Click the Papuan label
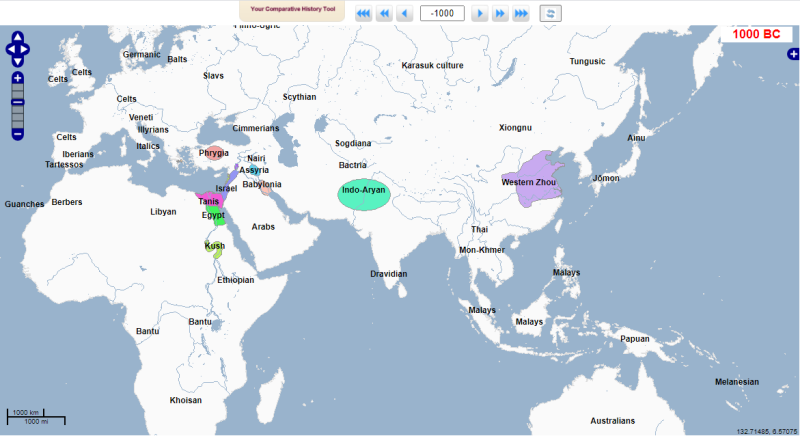This screenshot has width=800, height=436. coord(635,339)
